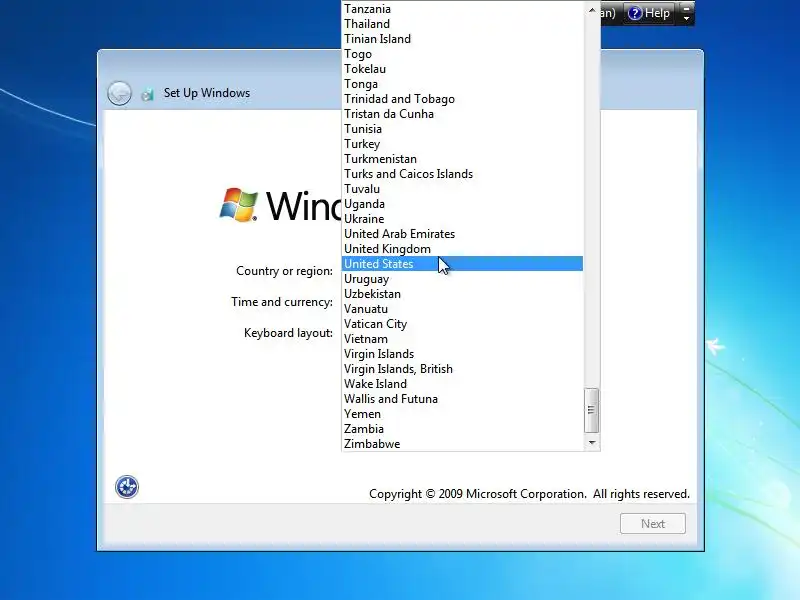The image size is (800, 600).
Task: Click the scrollbar thumb of the country list
Action: tap(591, 410)
